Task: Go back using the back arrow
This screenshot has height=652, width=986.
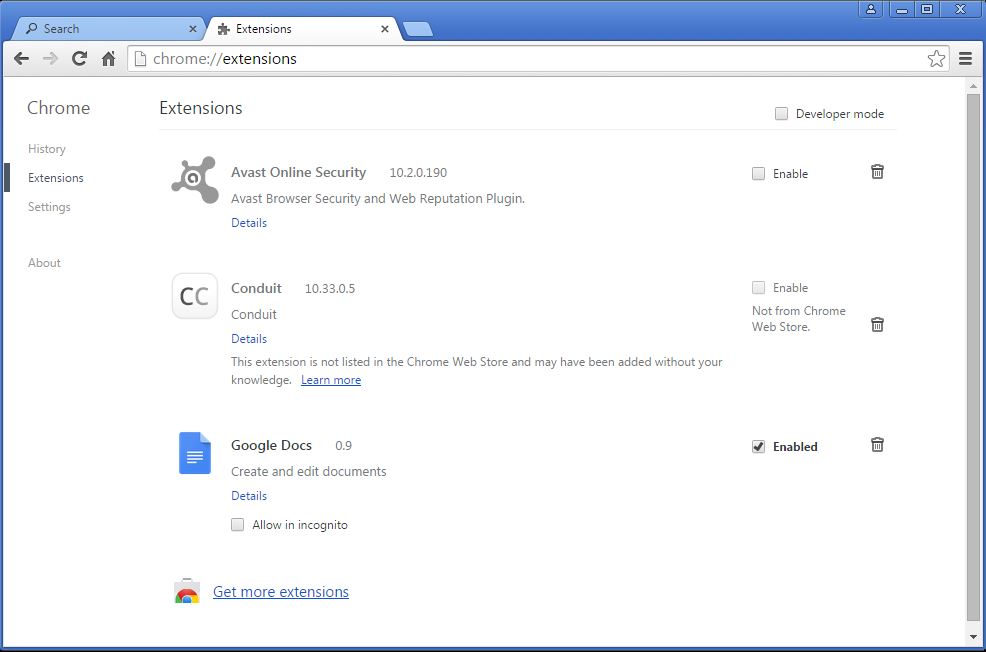Action: click(x=21, y=58)
